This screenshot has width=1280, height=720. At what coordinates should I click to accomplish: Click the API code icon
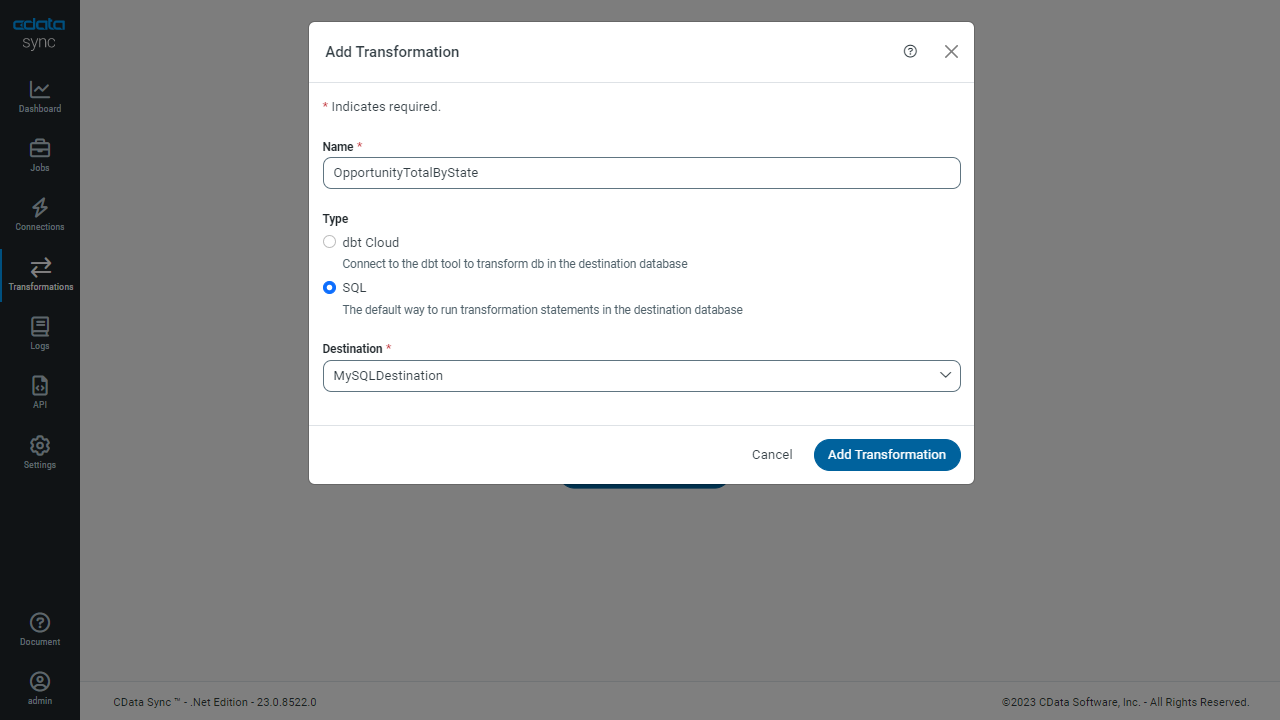point(40,386)
